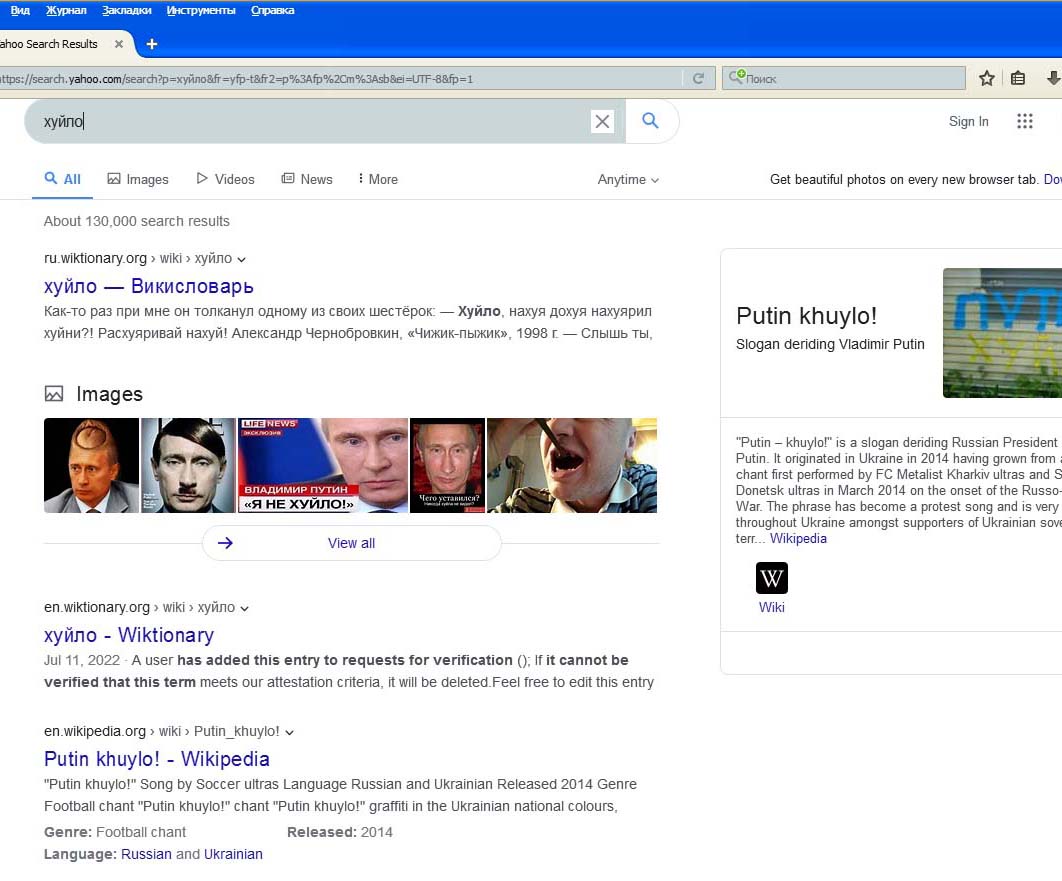The width and height of the screenshot is (1062, 881).
Task: Submit search with magnifier button
Action: tap(650, 121)
